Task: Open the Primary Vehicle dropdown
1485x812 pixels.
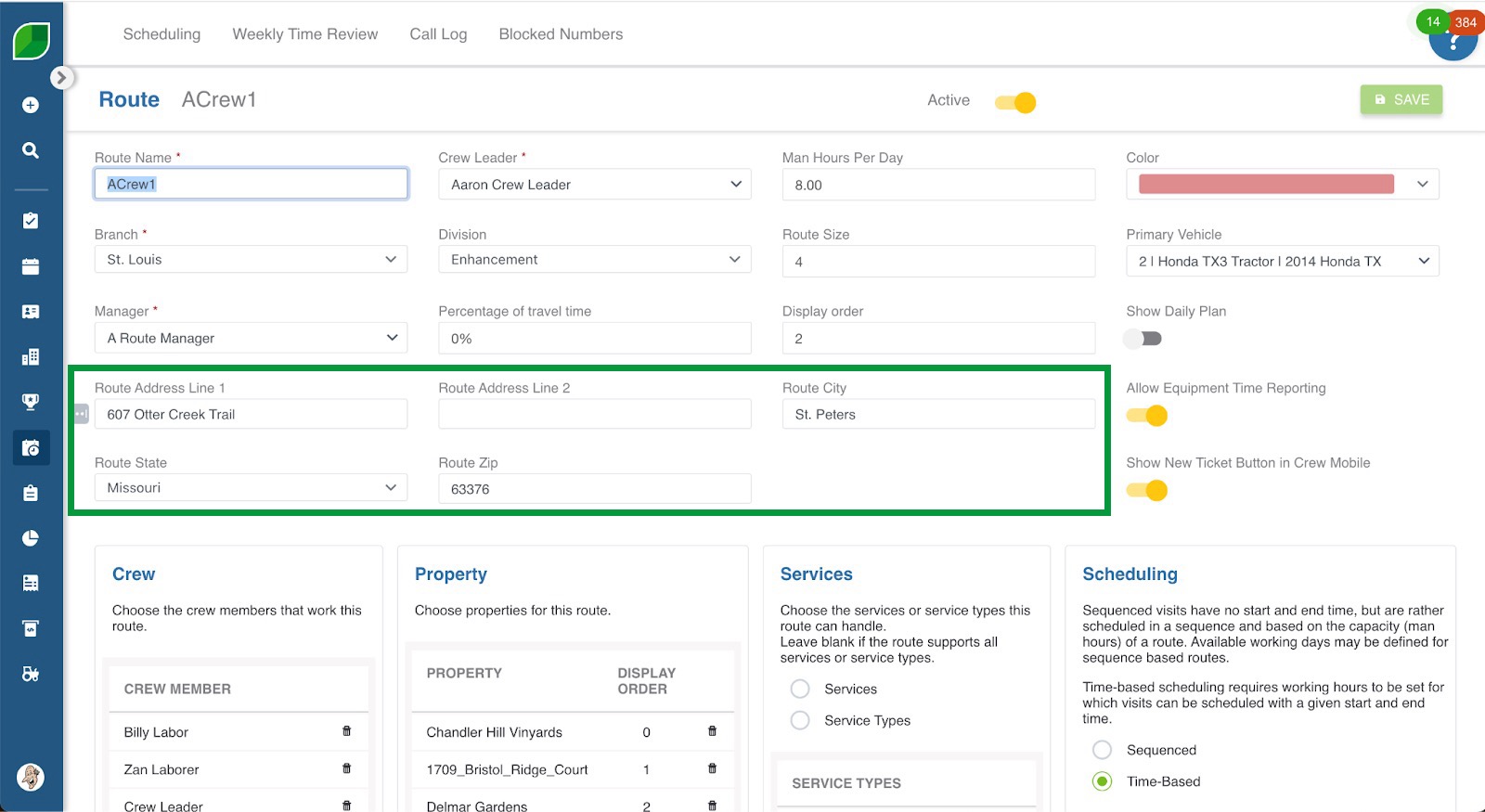Action: pos(1283,261)
